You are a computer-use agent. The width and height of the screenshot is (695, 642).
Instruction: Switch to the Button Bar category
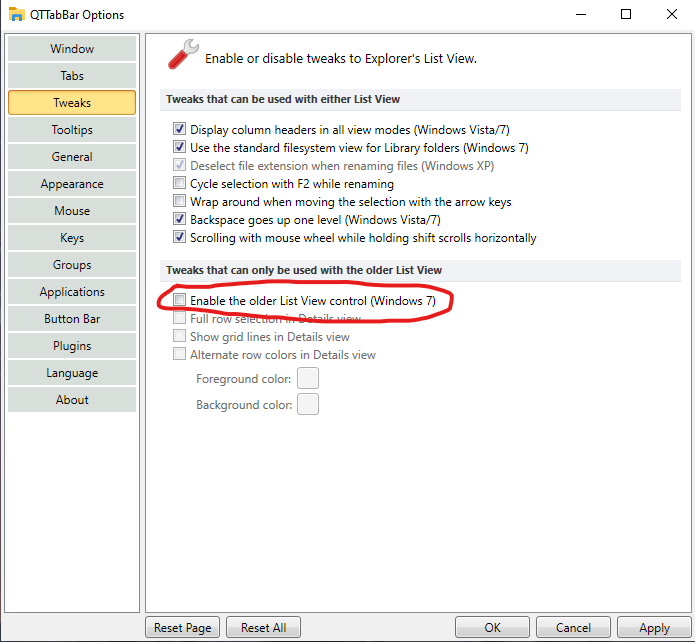click(x=72, y=319)
